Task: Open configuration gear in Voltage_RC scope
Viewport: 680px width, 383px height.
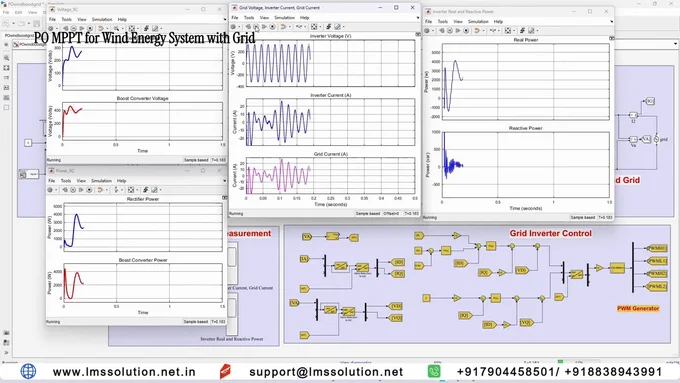Action: coord(50,28)
